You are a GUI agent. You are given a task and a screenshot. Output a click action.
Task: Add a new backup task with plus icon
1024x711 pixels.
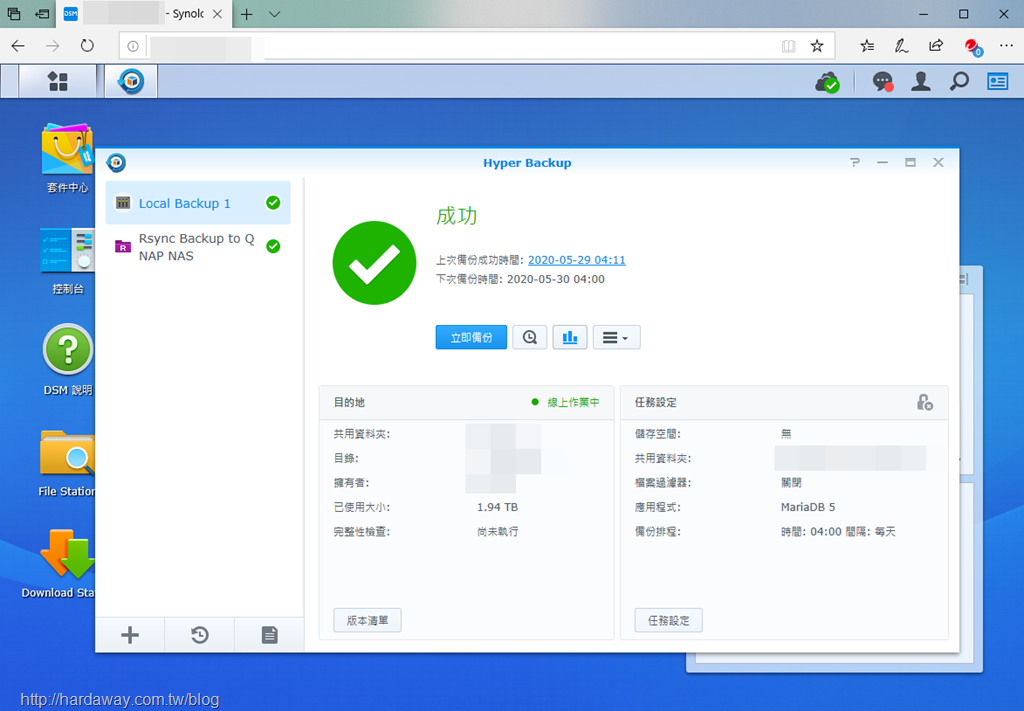pyautogui.click(x=130, y=635)
